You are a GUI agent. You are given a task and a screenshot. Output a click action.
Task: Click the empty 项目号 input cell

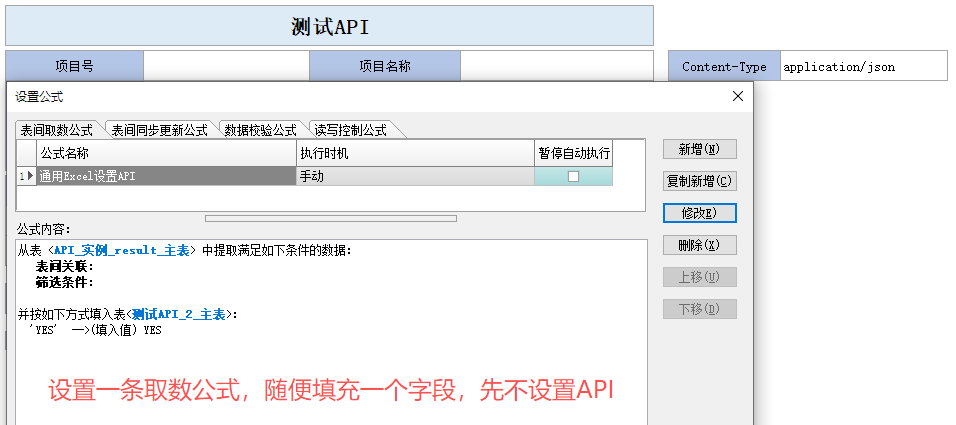226,67
